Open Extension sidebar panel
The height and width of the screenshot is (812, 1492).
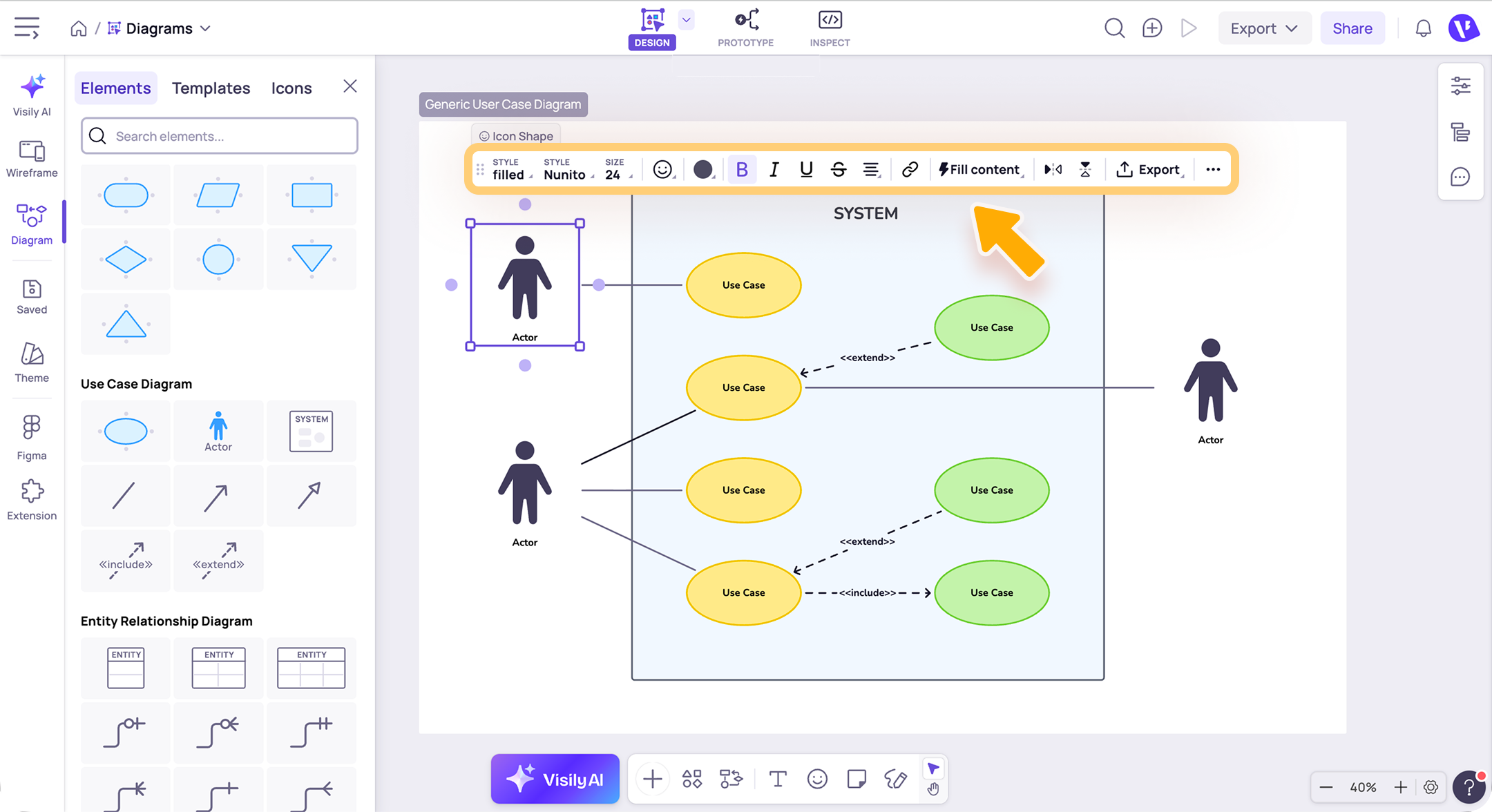click(x=32, y=501)
